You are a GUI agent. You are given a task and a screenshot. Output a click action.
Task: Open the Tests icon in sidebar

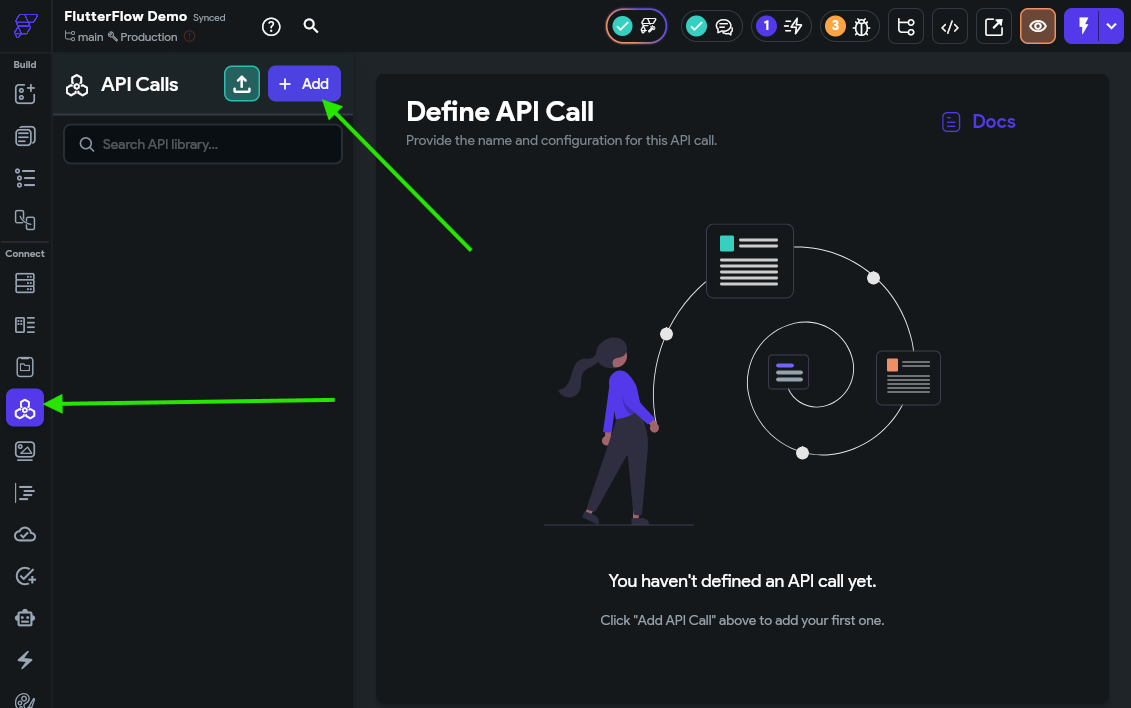(x=25, y=576)
